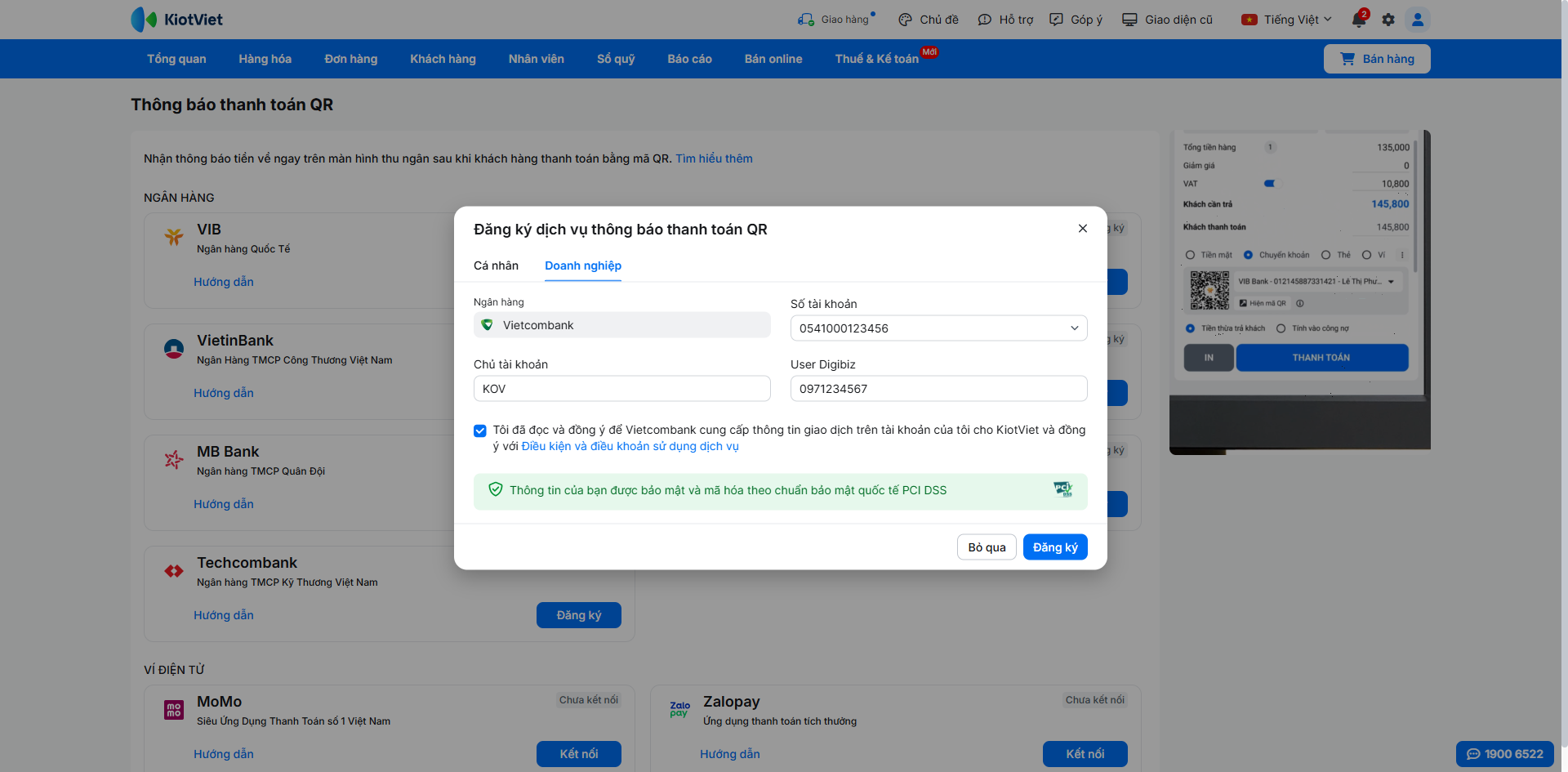The height and width of the screenshot is (772, 1568).
Task: Click the VIB bank logo
Action: tap(174, 237)
